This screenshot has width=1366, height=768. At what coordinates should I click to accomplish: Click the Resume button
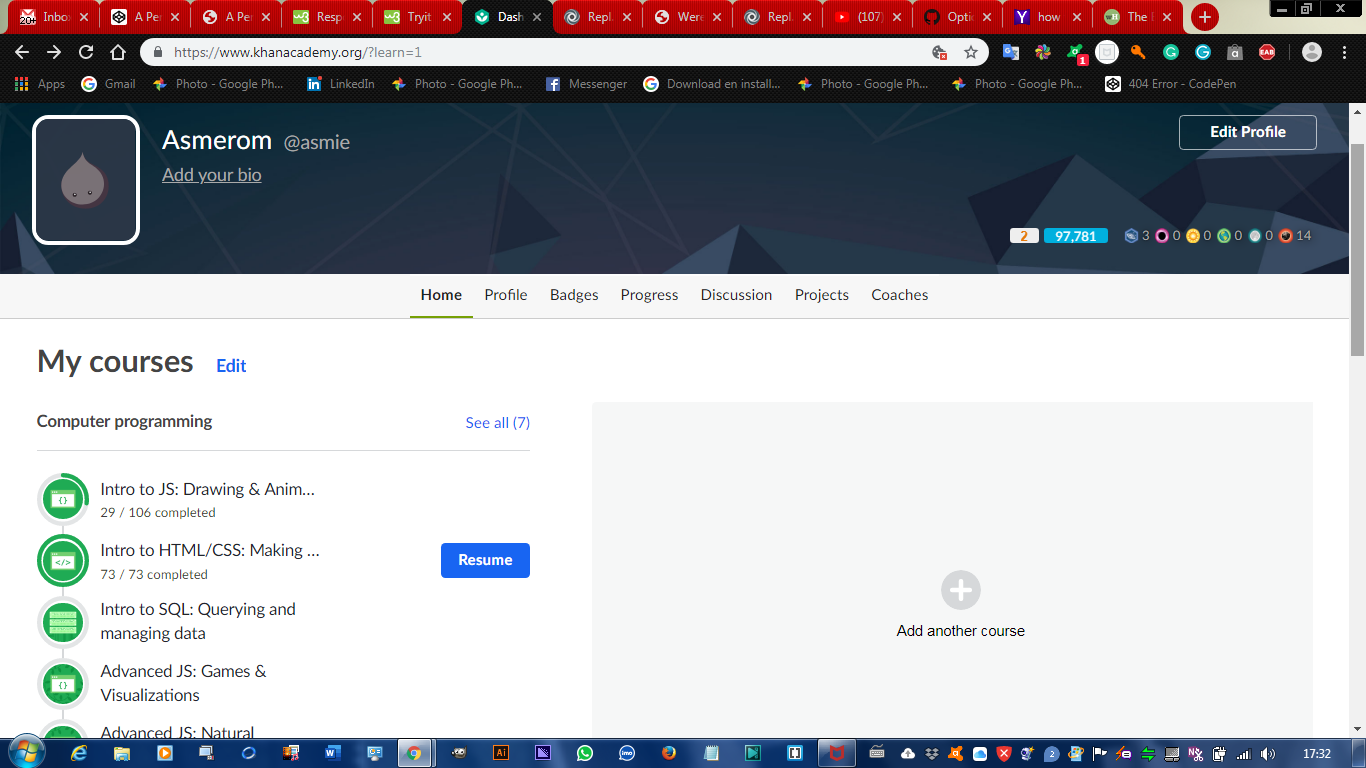pyautogui.click(x=485, y=560)
